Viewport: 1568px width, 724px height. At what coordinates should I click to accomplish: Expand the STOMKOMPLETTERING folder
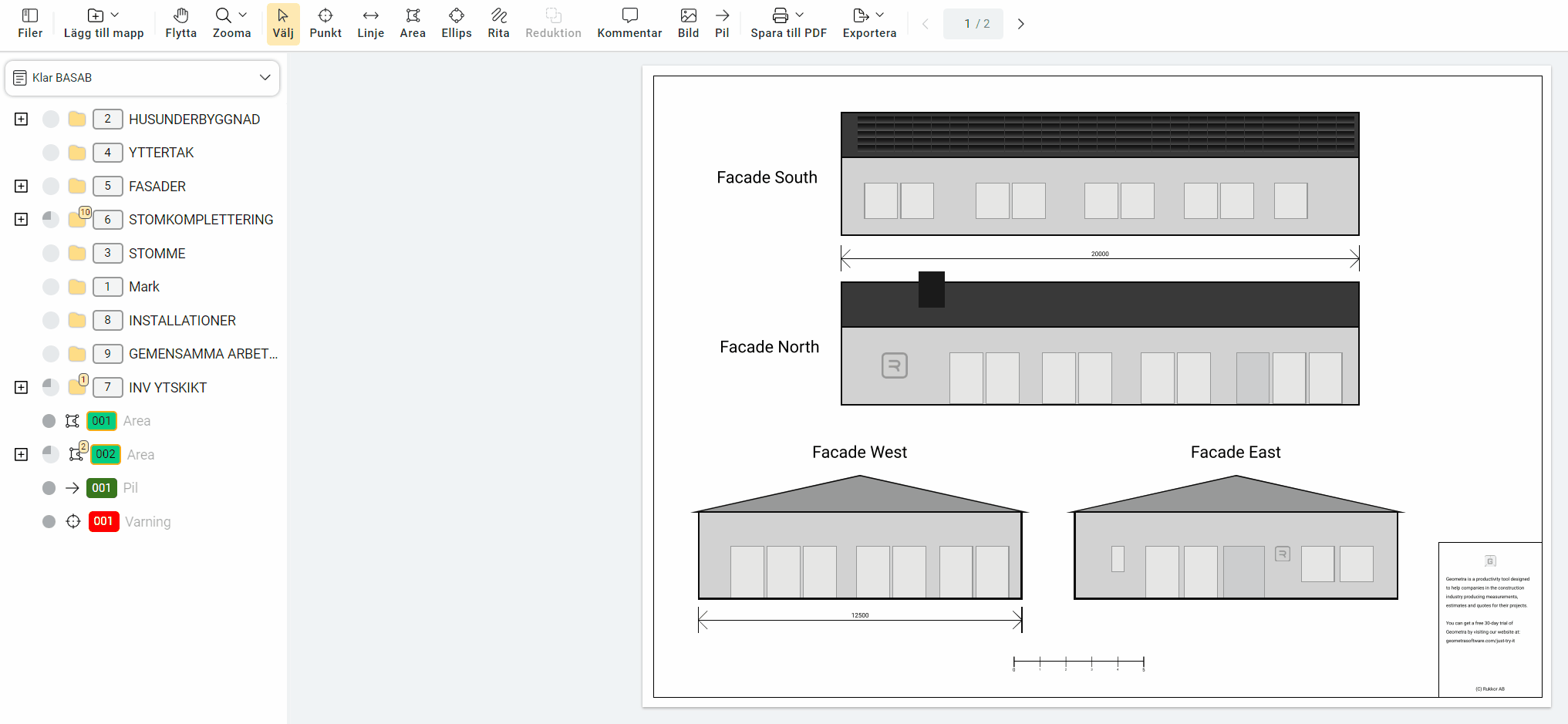coord(22,220)
